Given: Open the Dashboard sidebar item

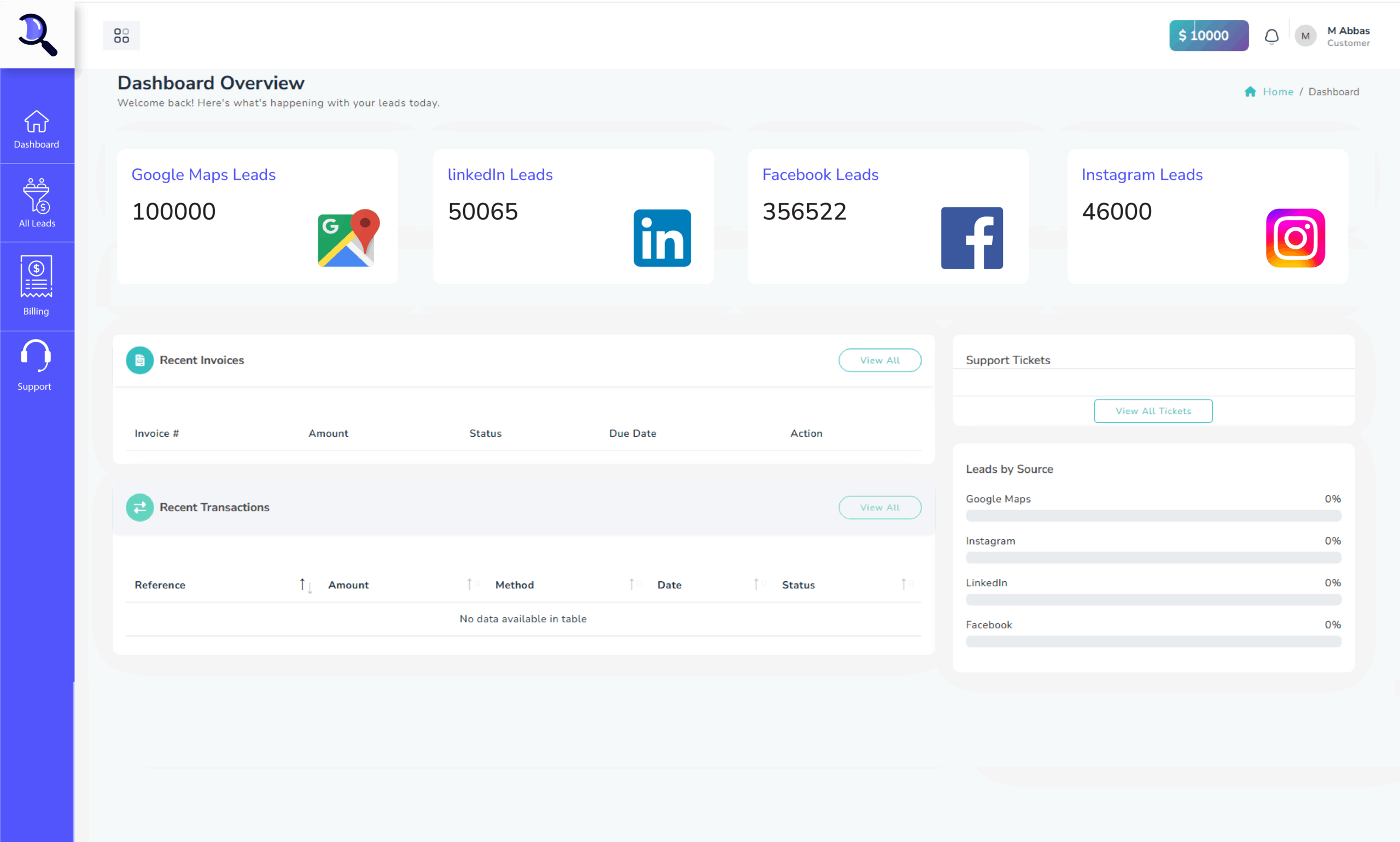Looking at the screenshot, I should pyautogui.click(x=36, y=130).
